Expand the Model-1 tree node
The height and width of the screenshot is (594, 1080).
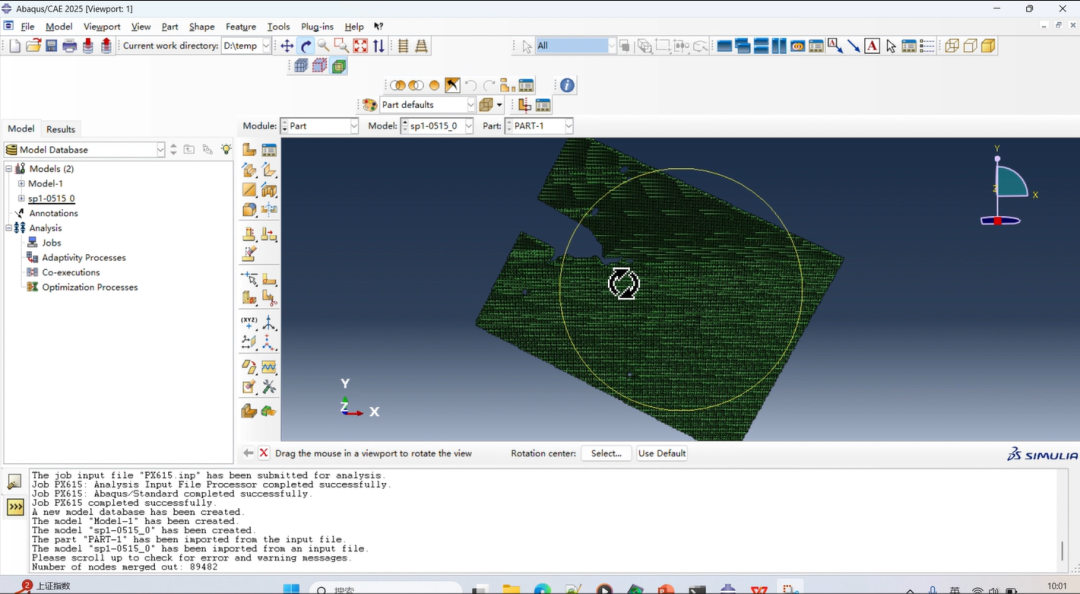click(21, 184)
